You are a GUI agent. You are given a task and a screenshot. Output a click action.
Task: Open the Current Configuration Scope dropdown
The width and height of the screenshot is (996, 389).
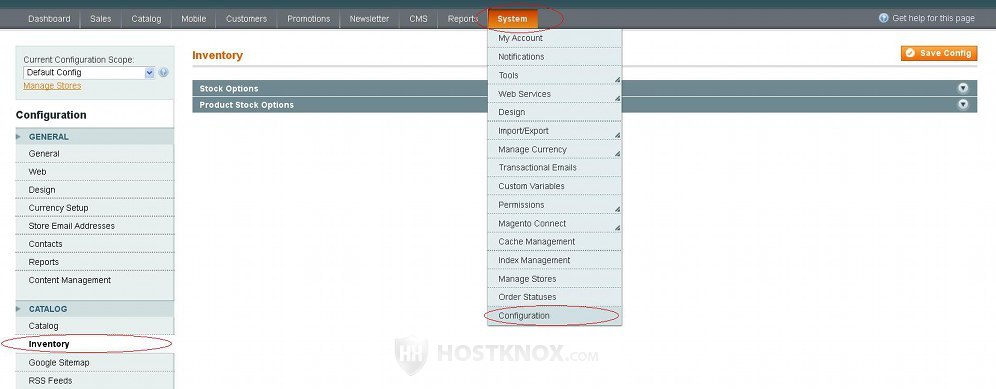pyautogui.click(x=89, y=72)
